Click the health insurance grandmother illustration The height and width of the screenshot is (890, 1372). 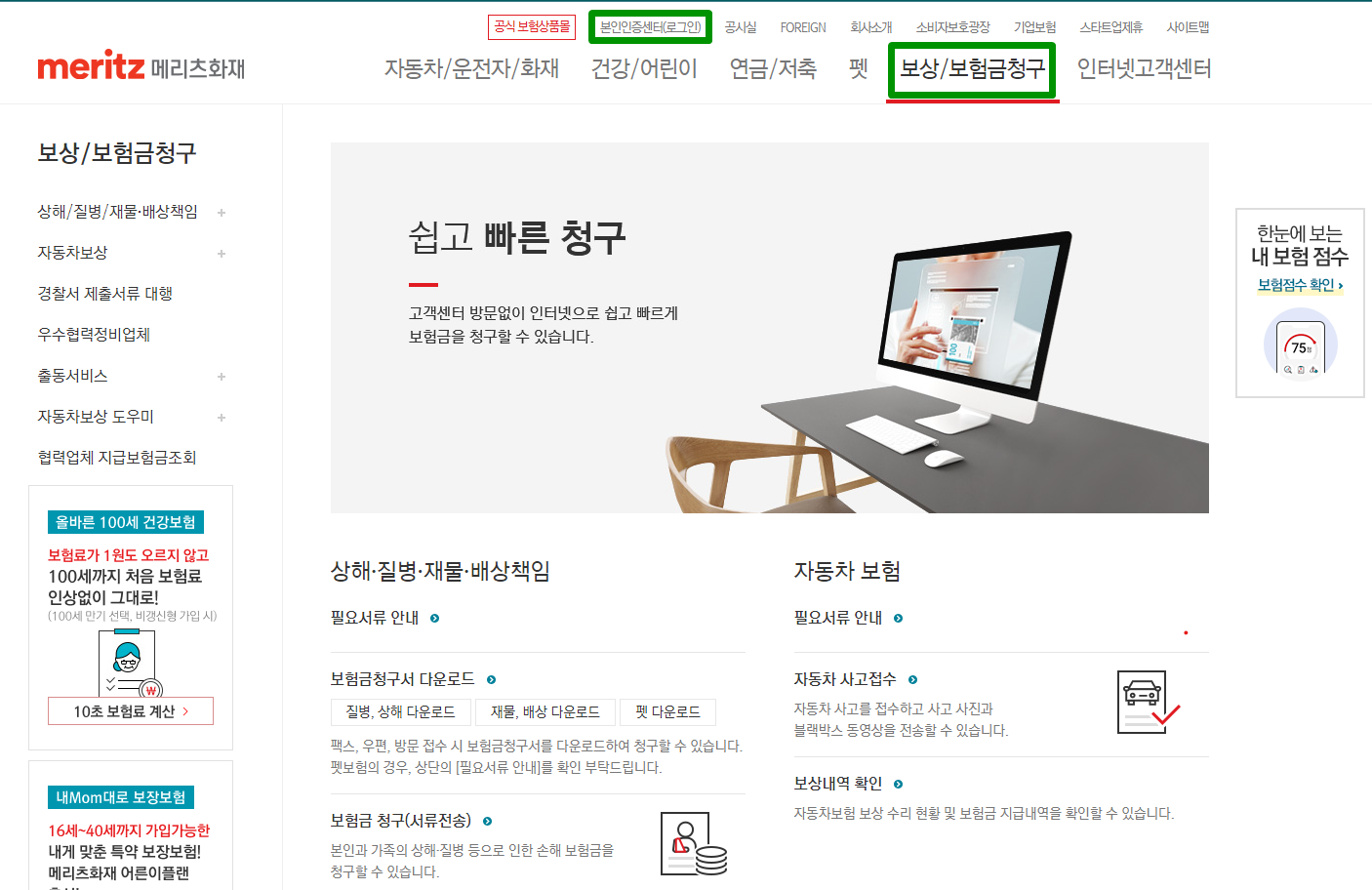pos(131,662)
